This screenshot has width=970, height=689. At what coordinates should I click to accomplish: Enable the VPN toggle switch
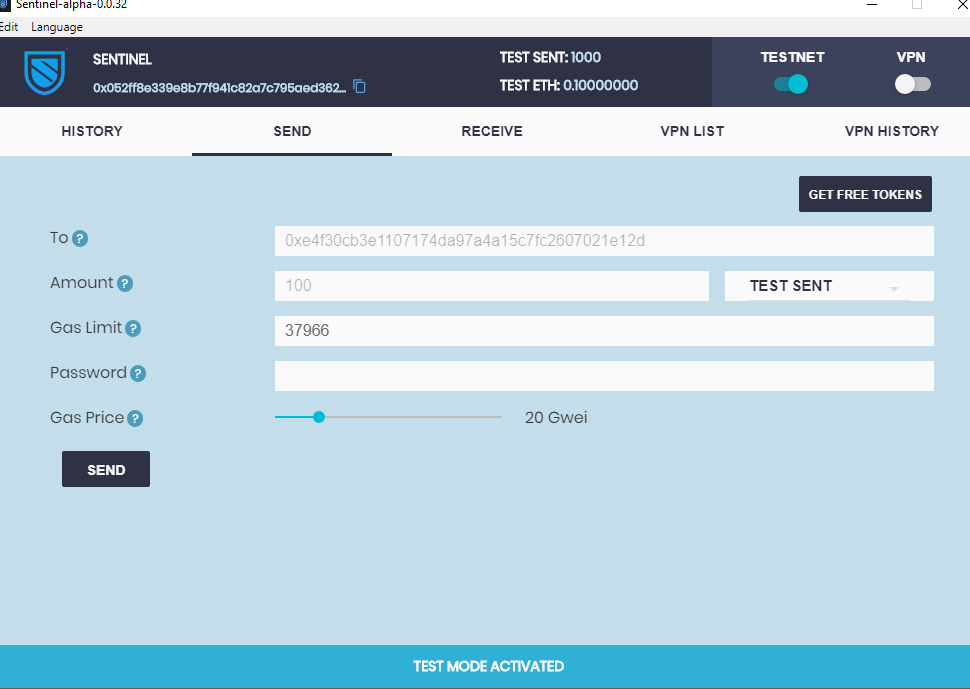912,84
